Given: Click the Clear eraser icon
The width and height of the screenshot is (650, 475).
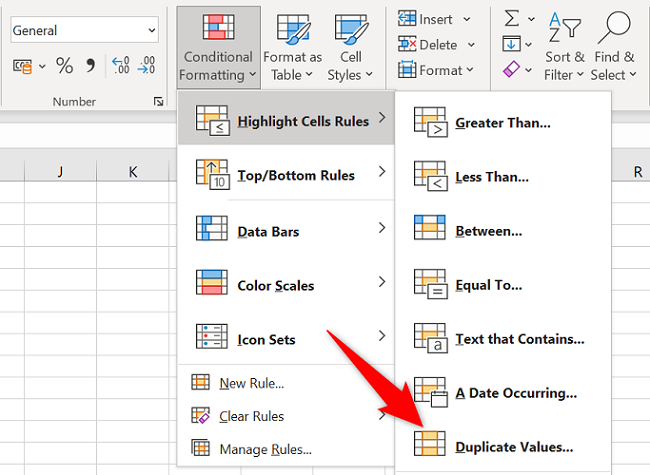Looking at the screenshot, I should tap(512, 69).
